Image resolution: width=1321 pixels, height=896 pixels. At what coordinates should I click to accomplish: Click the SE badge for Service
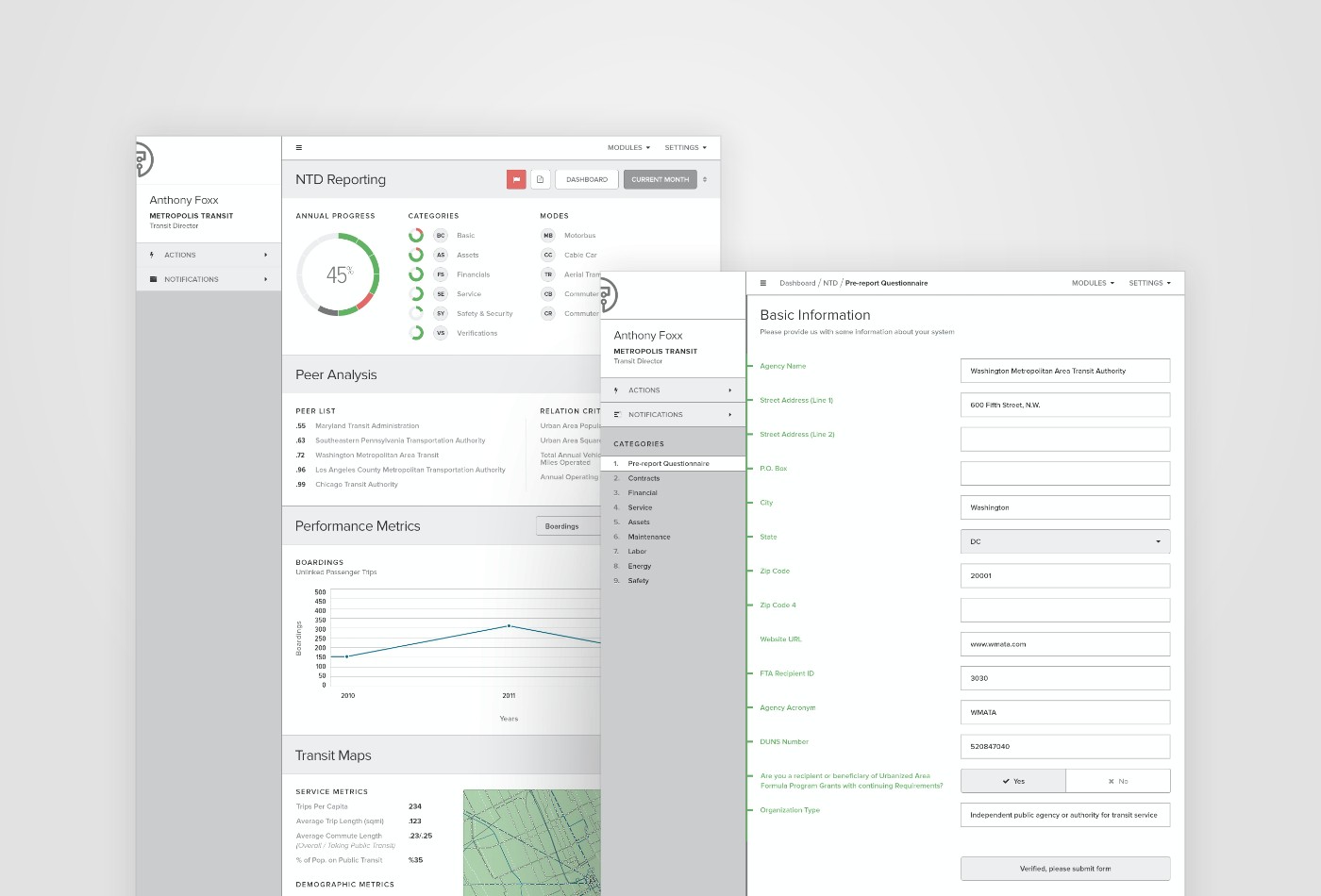(441, 294)
